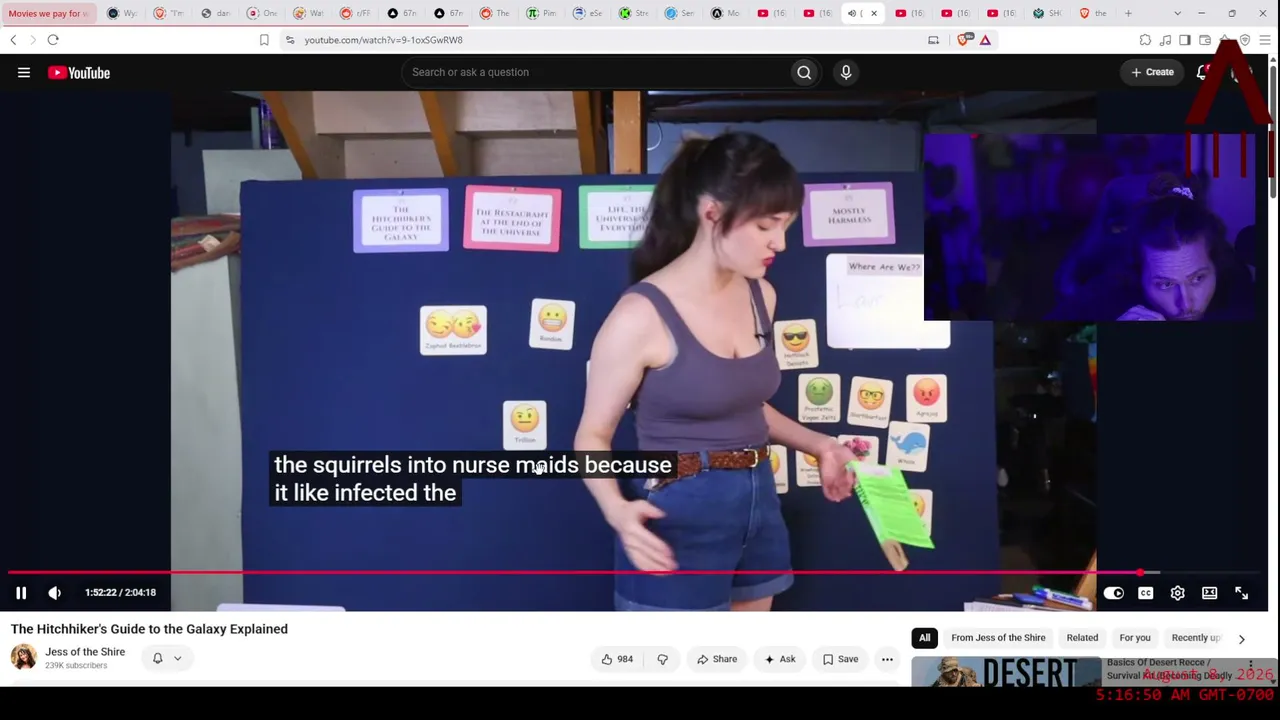View site information icon beside URL
1280x720 pixels.
tap(290, 40)
